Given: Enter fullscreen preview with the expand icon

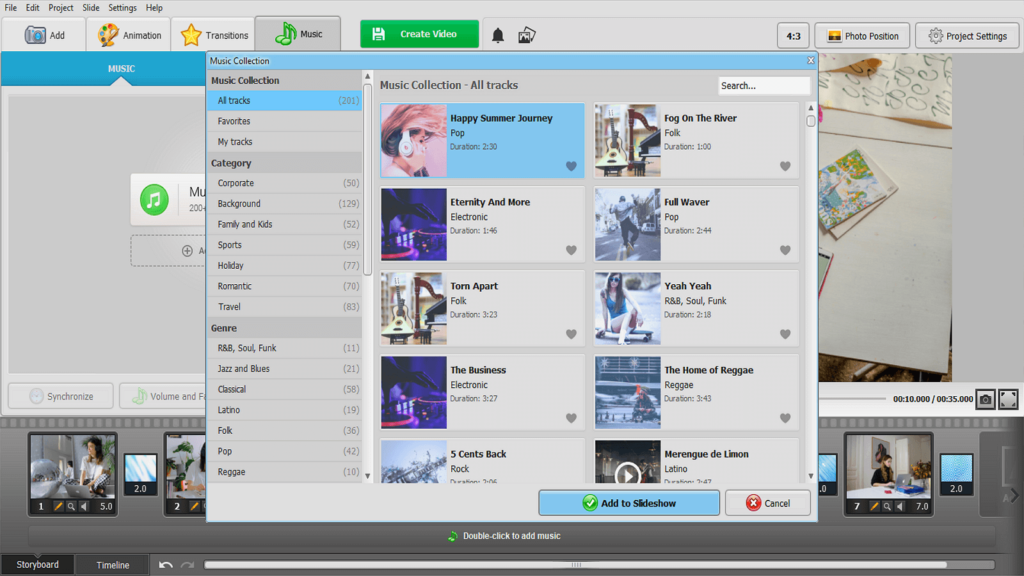Looking at the screenshot, I should pos(1008,399).
